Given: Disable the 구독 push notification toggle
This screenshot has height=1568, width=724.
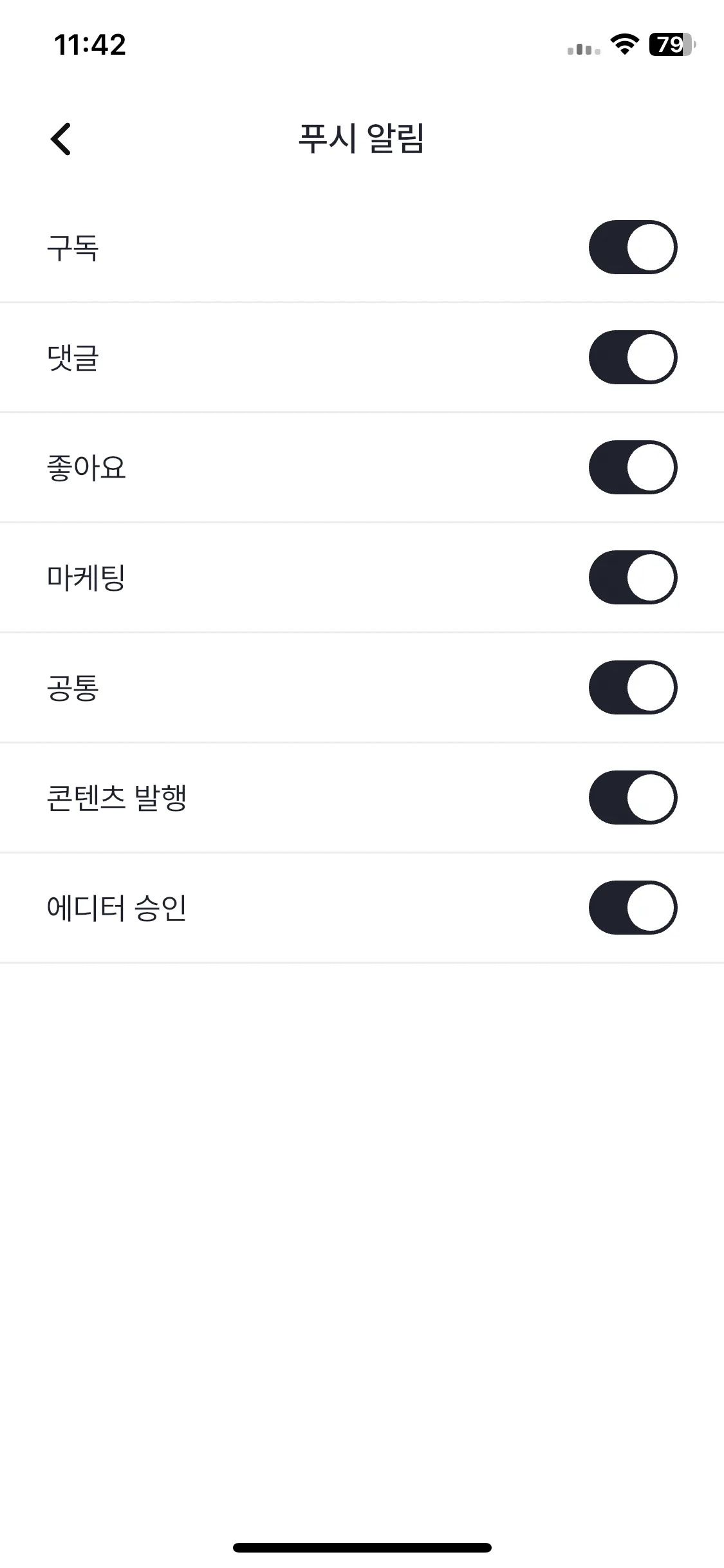Looking at the screenshot, I should (x=633, y=247).
